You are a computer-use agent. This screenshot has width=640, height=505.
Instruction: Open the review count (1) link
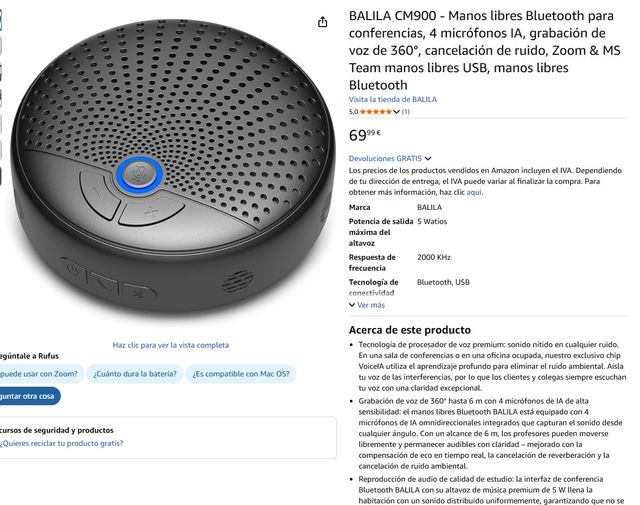[x=406, y=111]
